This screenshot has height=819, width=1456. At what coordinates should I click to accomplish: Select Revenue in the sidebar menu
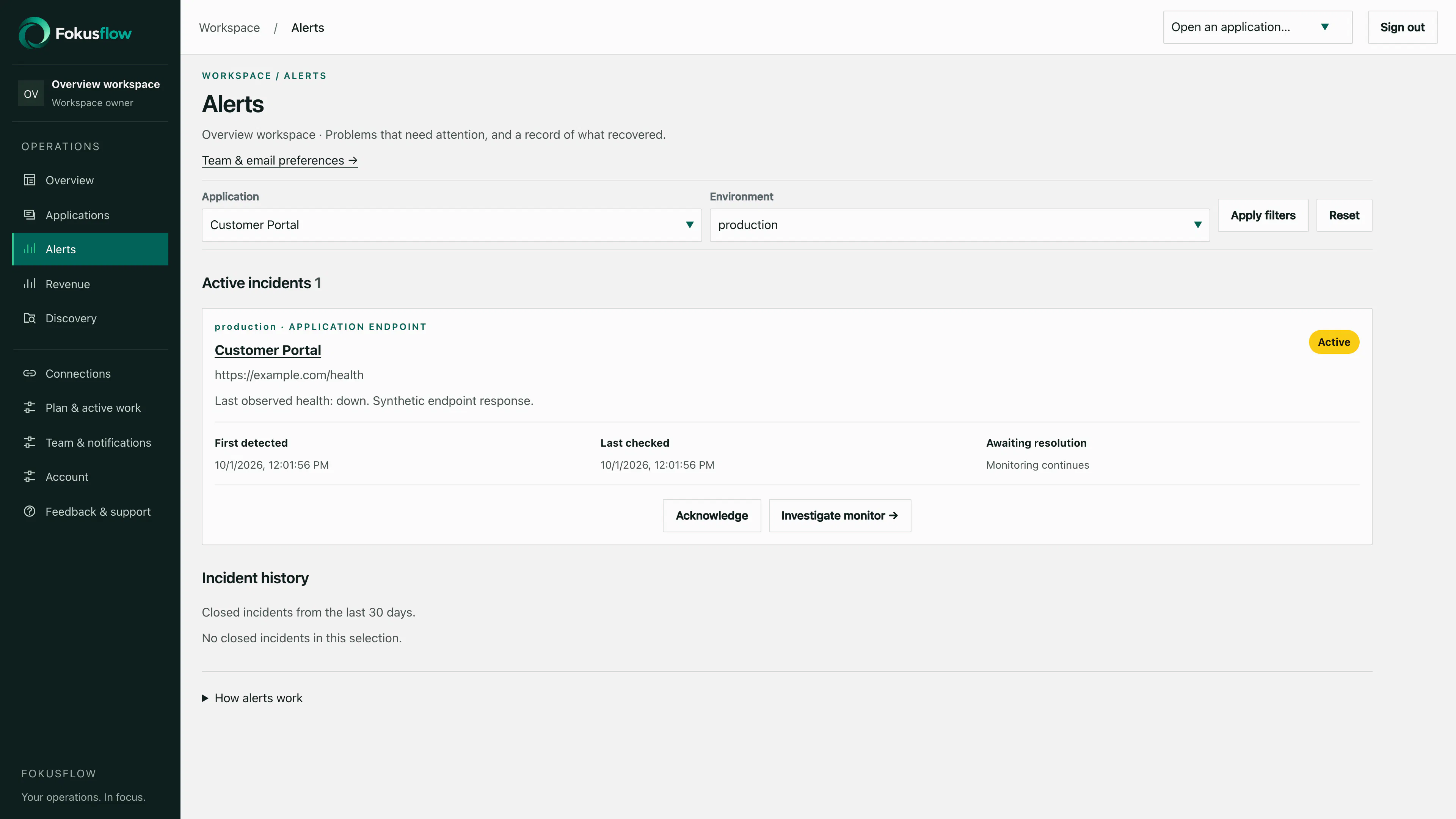click(91, 284)
